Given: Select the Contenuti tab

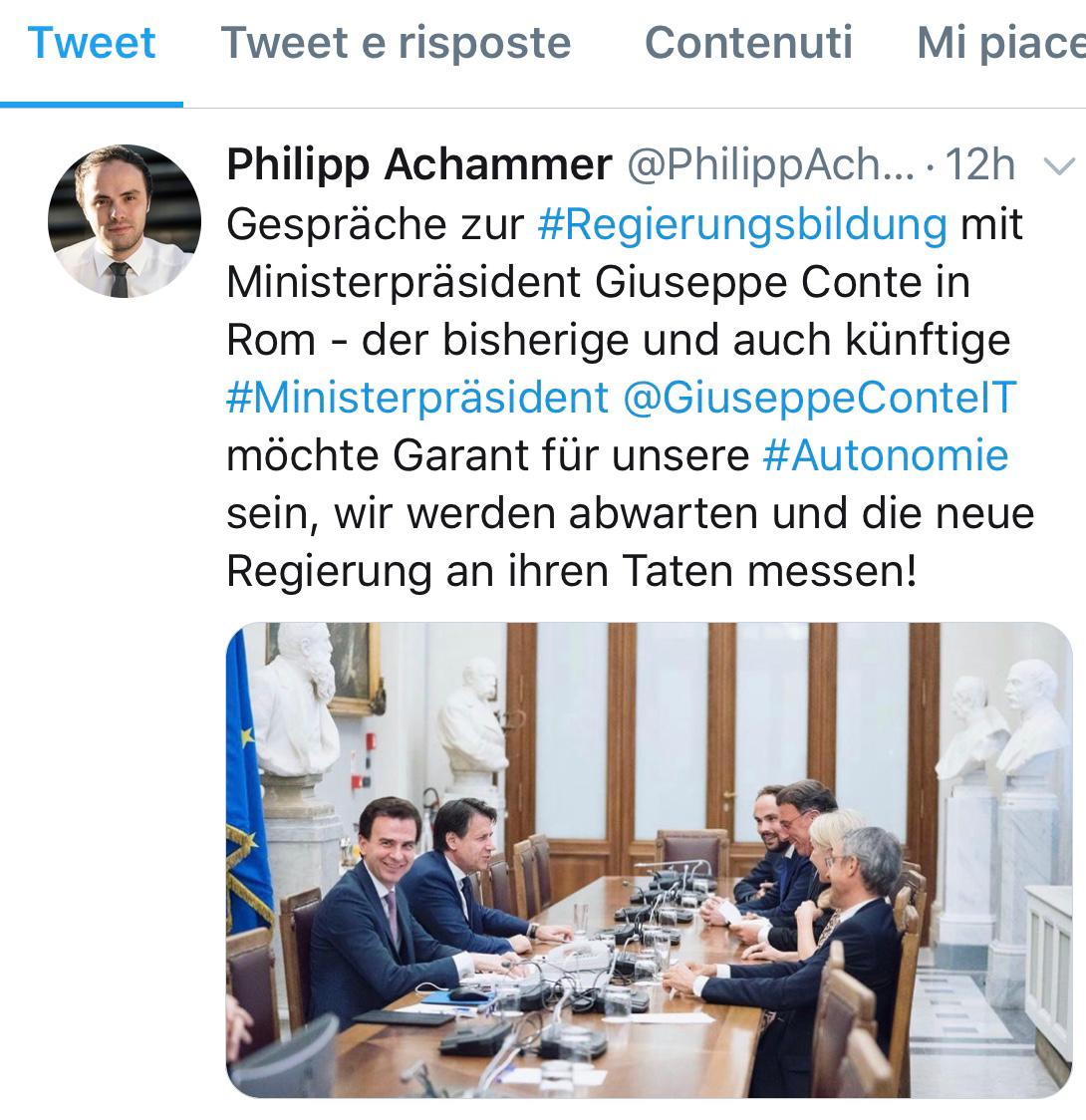Looking at the screenshot, I should 748,43.
